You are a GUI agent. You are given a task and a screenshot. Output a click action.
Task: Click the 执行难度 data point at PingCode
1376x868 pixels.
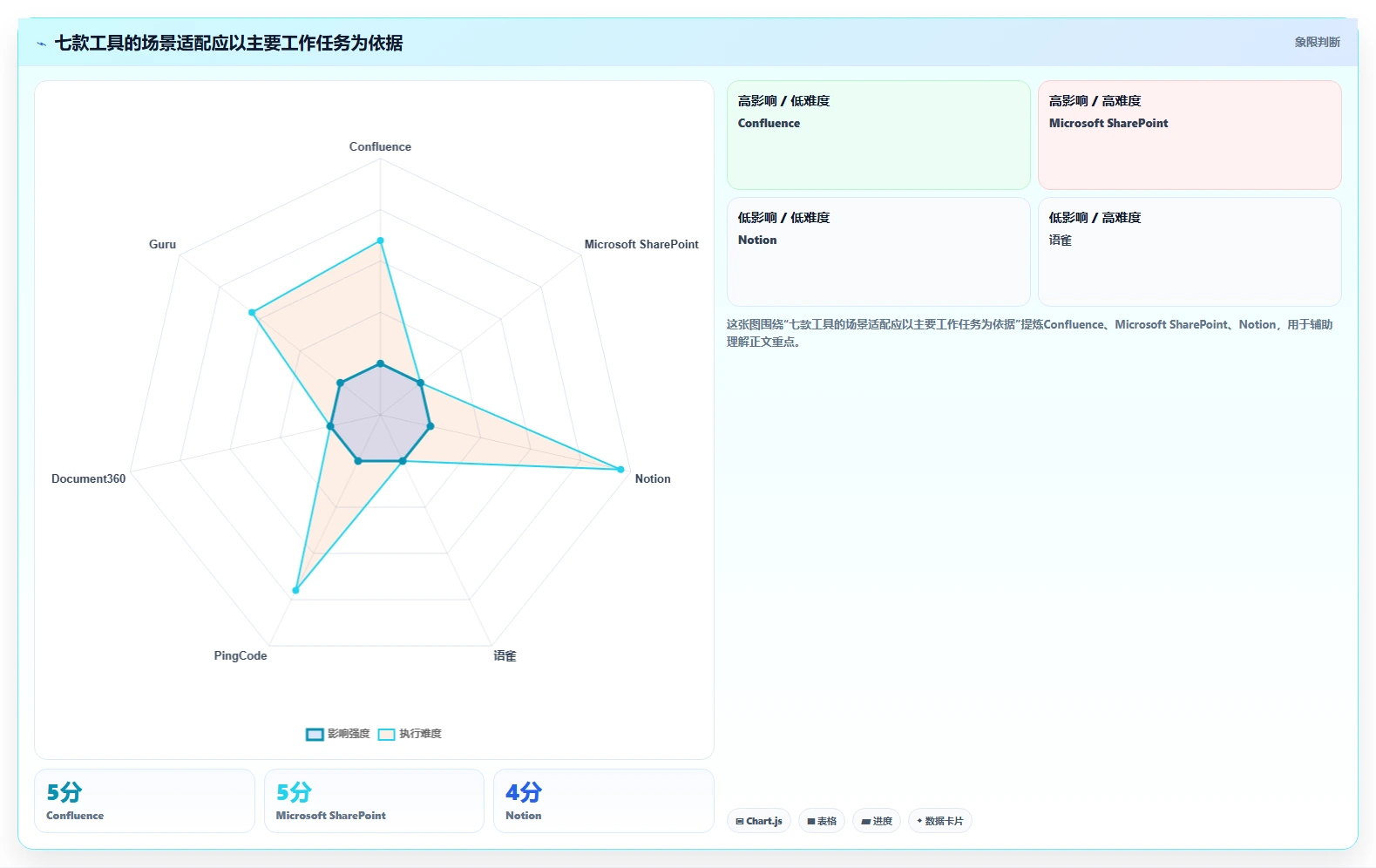coord(295,590)
